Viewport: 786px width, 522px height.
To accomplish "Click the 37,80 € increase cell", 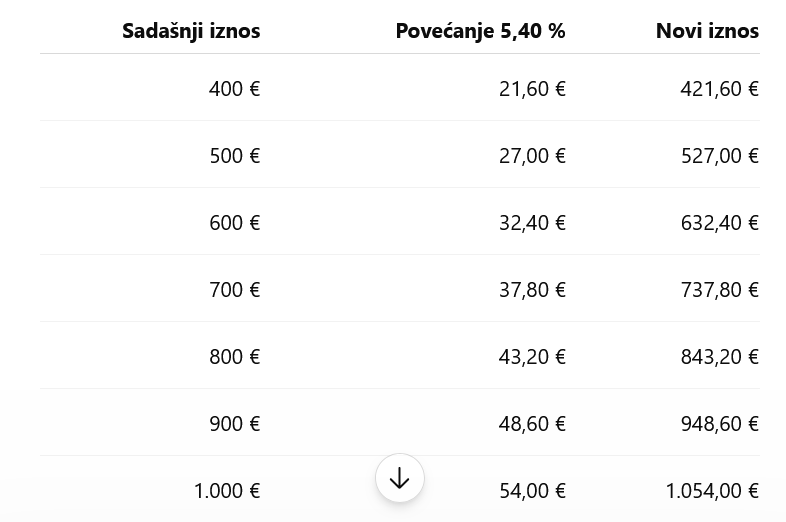I will pyautogui.click(x=532, y=290).
